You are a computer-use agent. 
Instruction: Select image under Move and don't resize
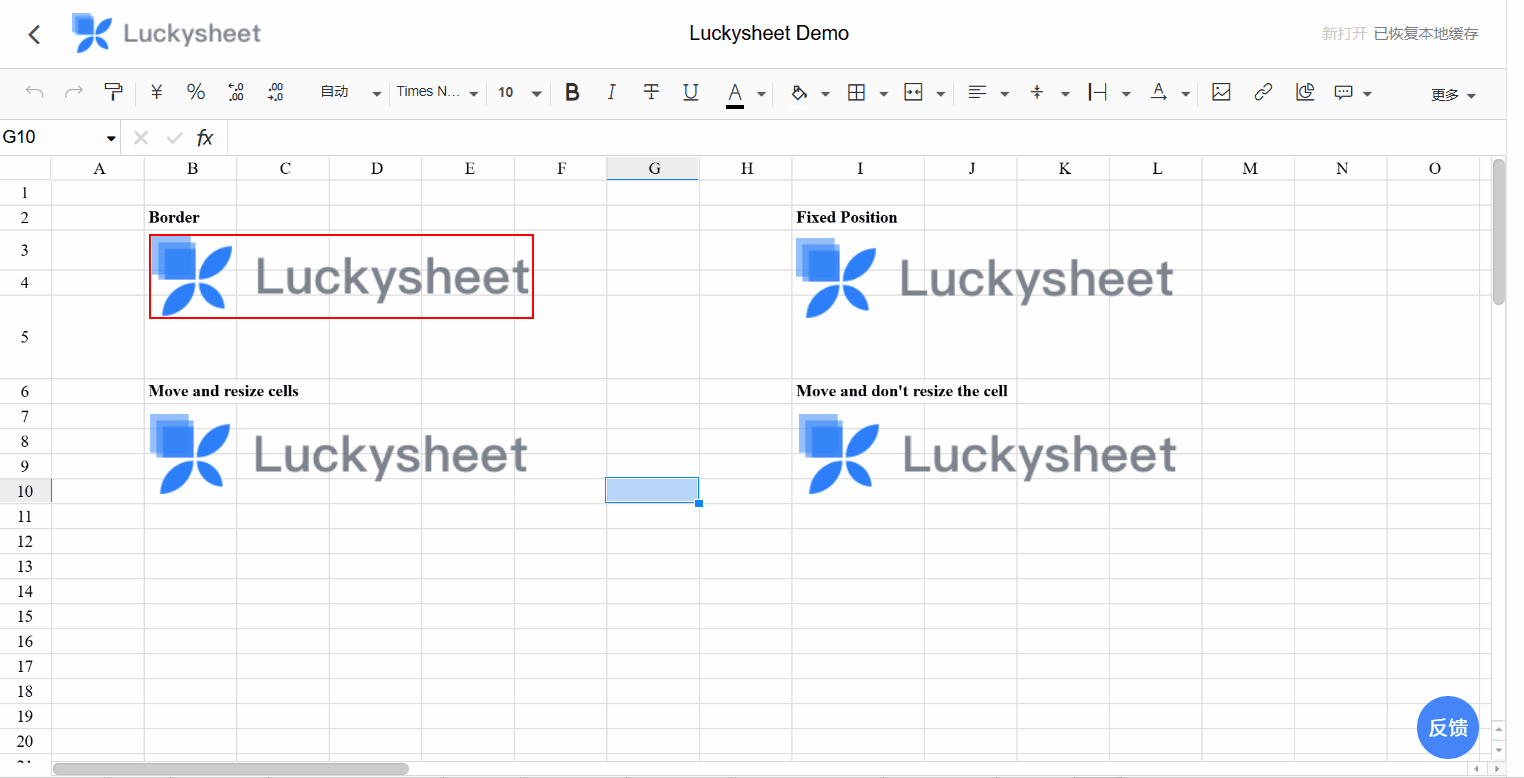[988, 456]
